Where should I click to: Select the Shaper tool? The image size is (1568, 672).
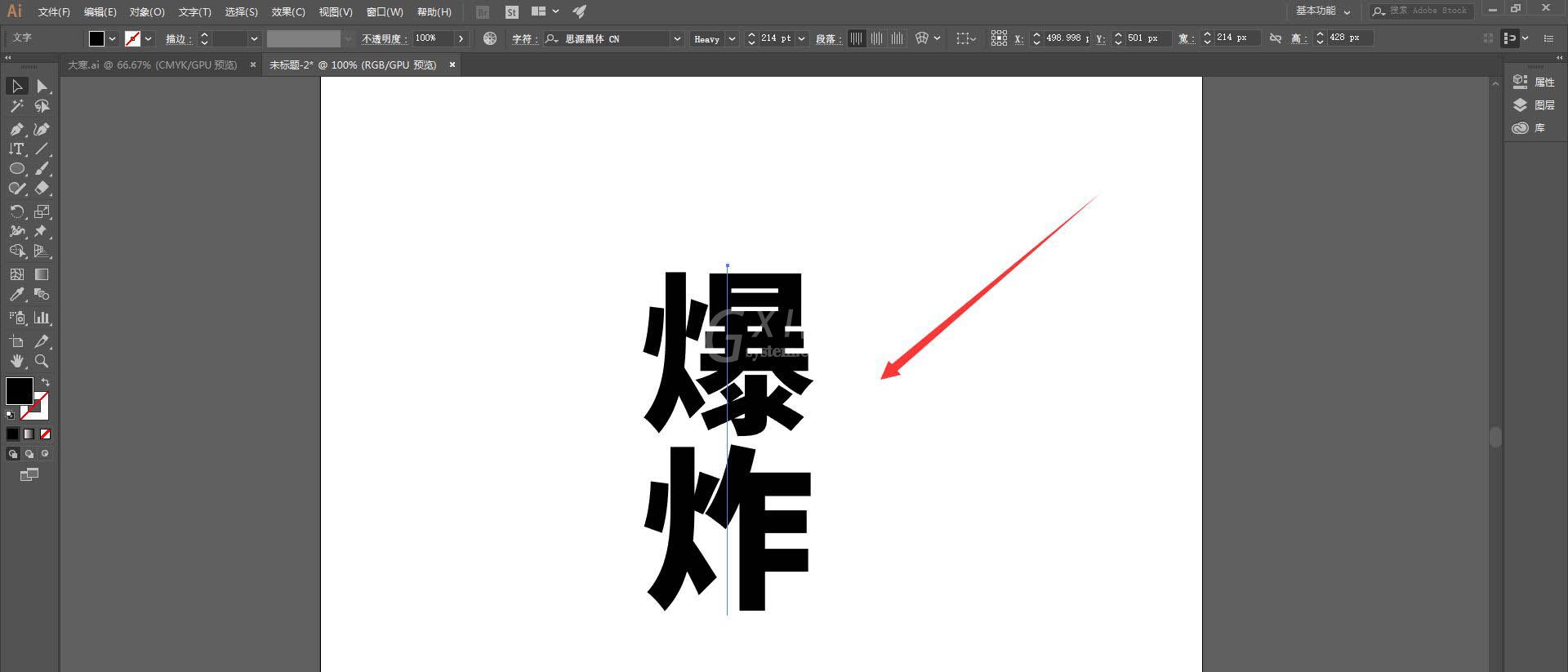click(17, 188)
